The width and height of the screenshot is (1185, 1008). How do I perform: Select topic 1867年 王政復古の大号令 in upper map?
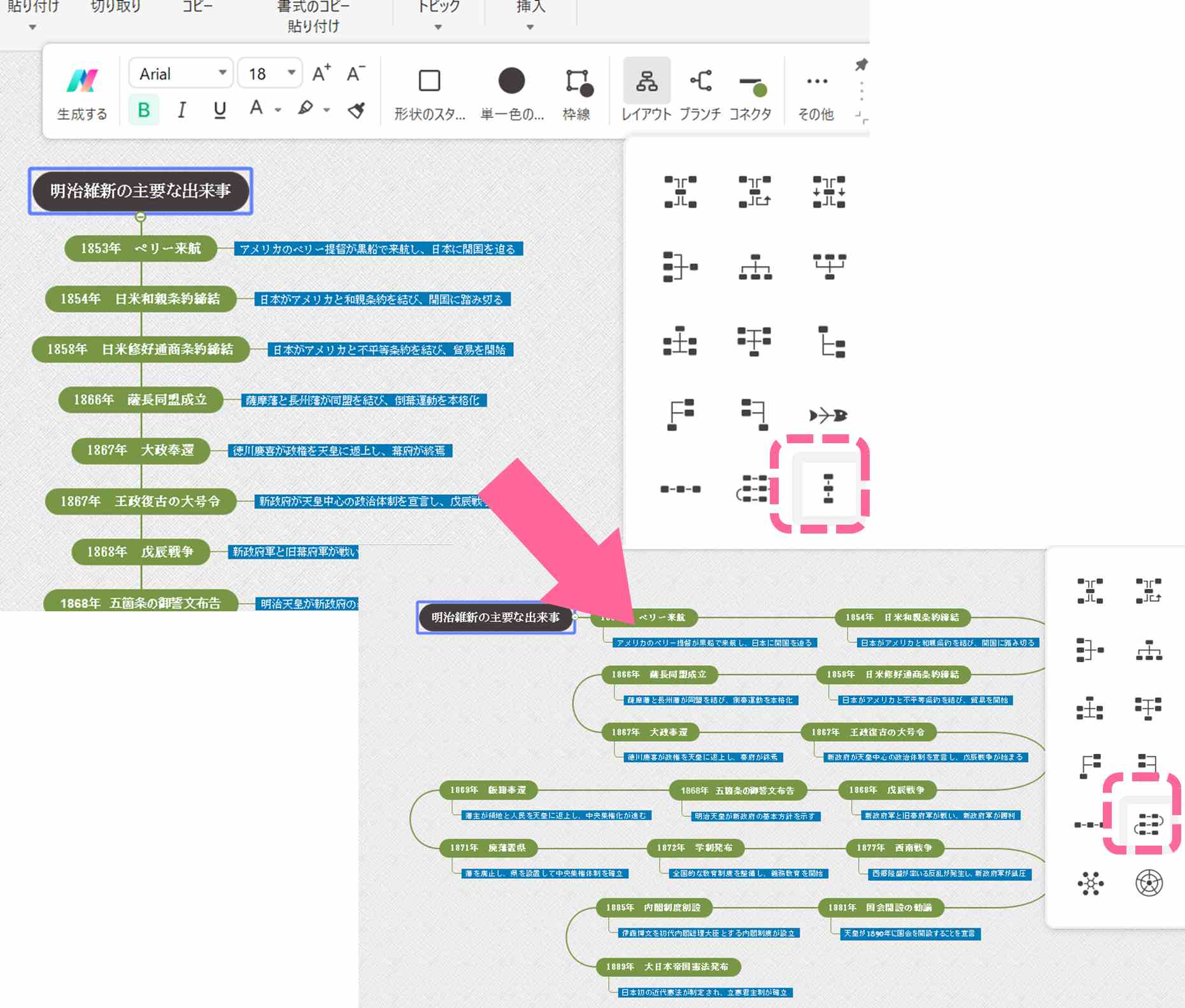click(x=141, y=501)
